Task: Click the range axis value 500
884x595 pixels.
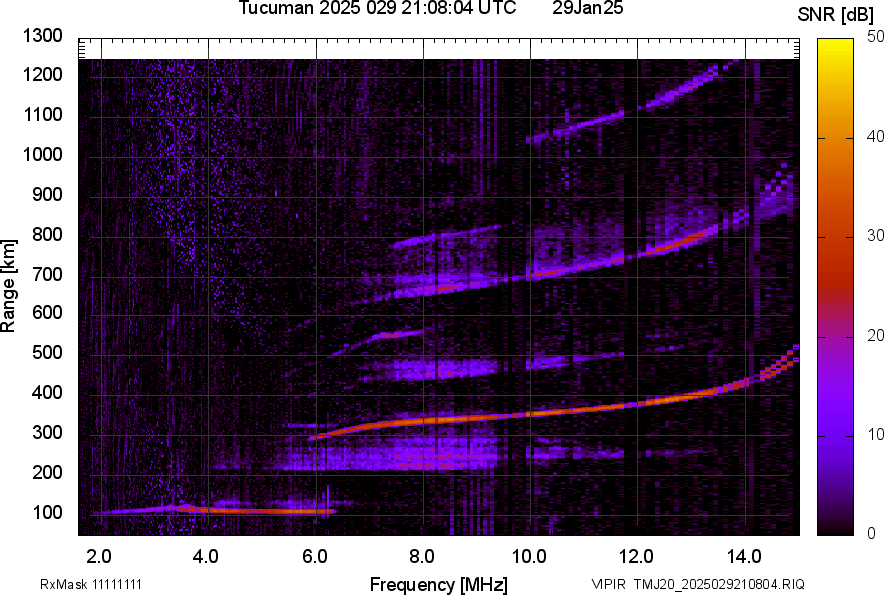Action: coord(47,352)
